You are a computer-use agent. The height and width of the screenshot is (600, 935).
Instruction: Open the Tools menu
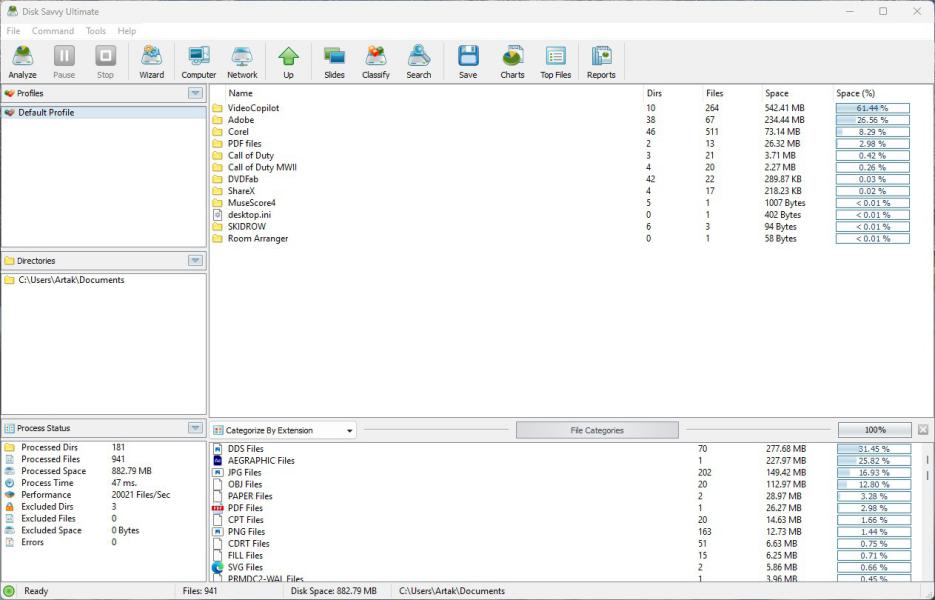pos(96,31)
